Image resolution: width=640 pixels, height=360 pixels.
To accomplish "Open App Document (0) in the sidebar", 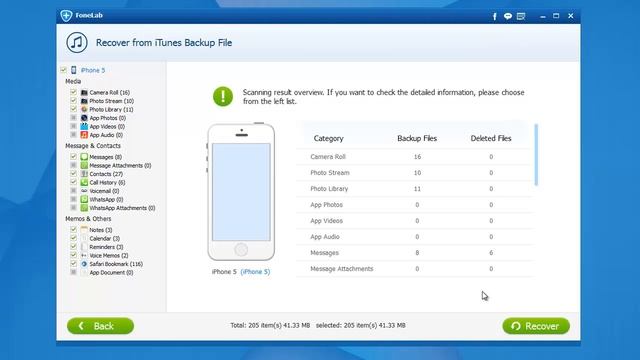I will [x=111, y=273].
